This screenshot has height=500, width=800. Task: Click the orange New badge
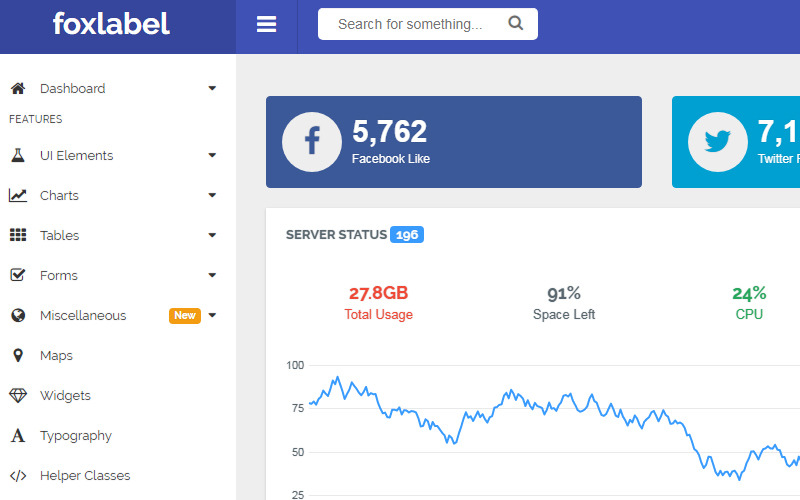(185, 315)
